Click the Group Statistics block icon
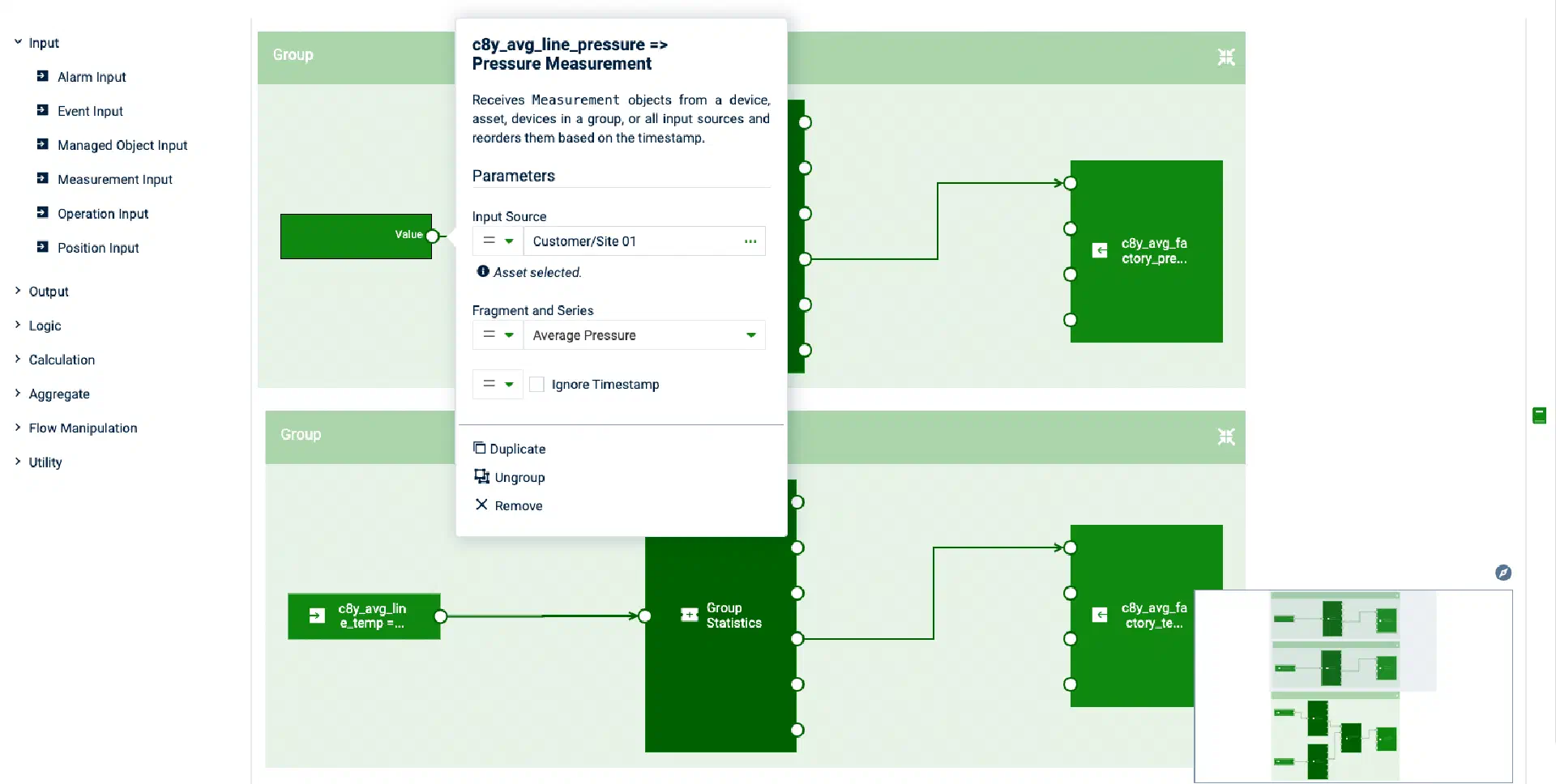The width and height of the screenshot is (1556, 784). 690,615
